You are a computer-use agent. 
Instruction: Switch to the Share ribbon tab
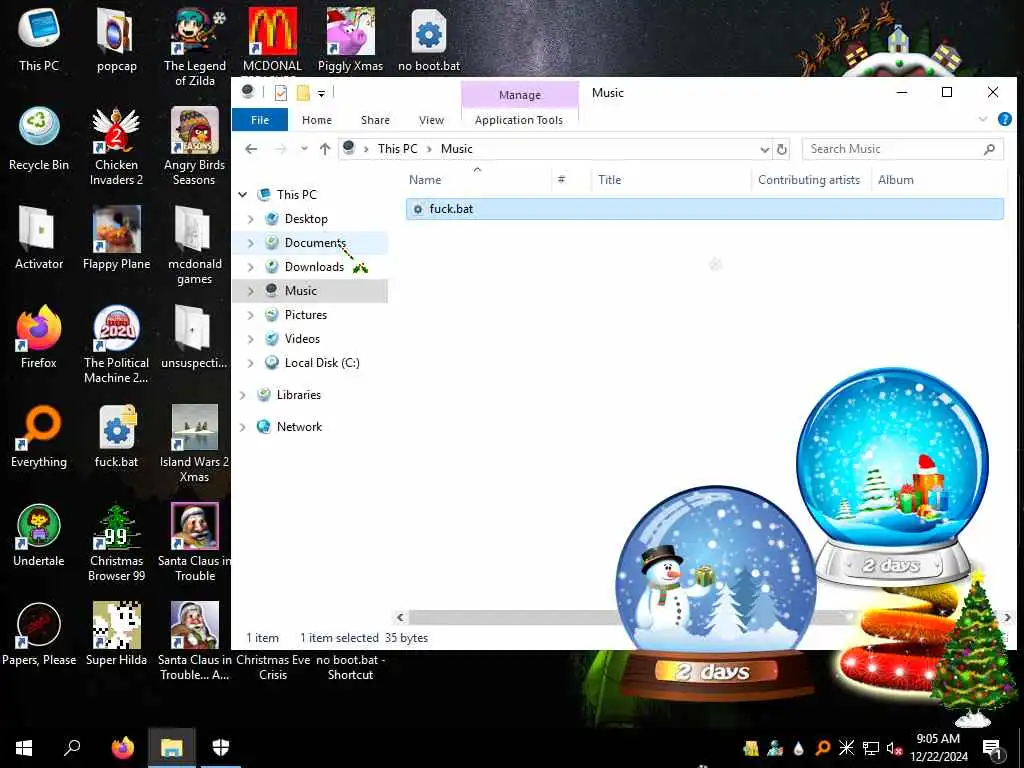[375, 120]
